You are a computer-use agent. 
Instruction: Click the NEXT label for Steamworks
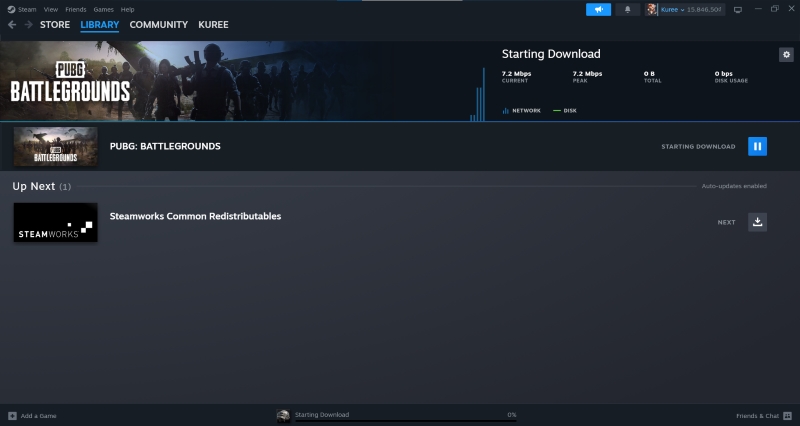click(x=727, y=222)
